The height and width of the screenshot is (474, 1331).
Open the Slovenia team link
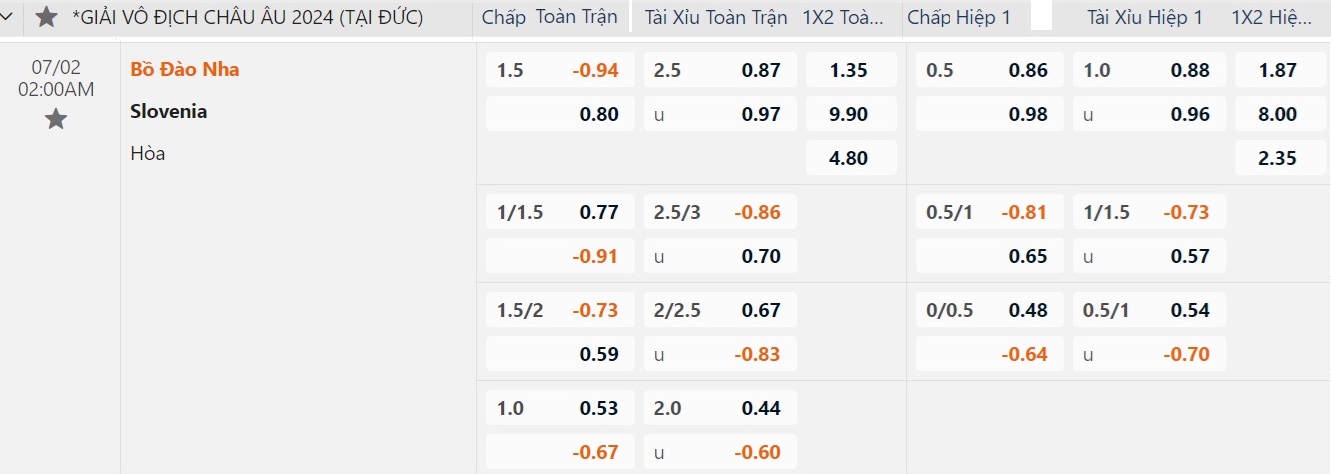pos(169,112)
